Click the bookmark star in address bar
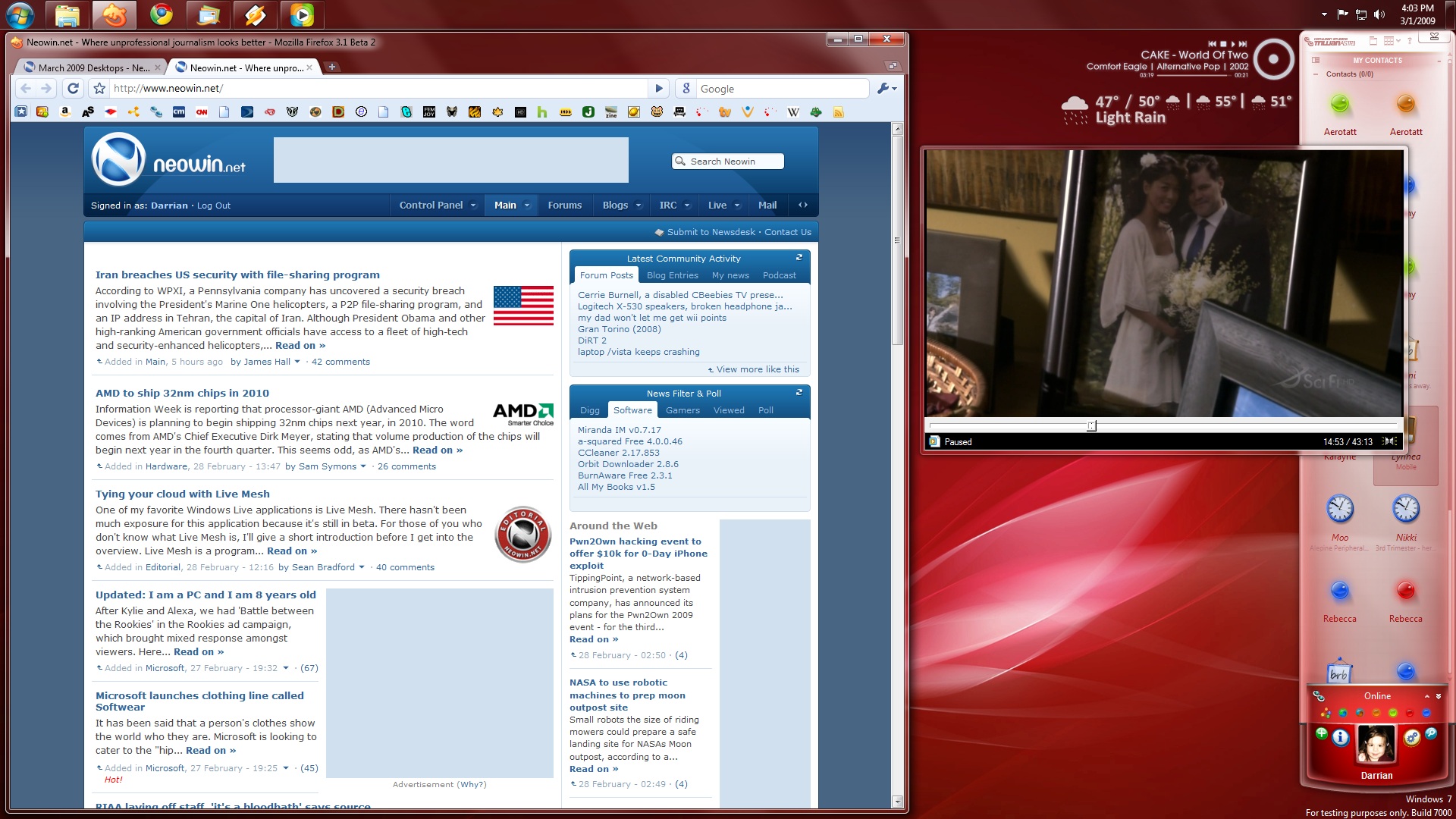 pos(99,89)
